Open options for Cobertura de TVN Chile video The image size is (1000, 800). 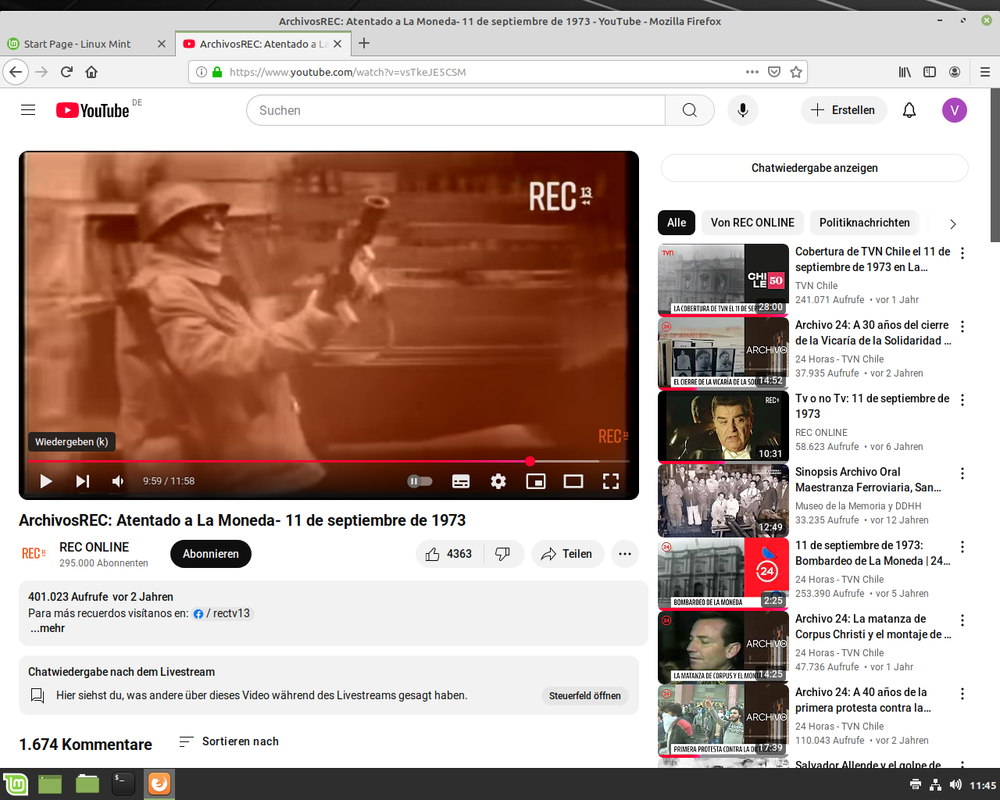[962, 253]
